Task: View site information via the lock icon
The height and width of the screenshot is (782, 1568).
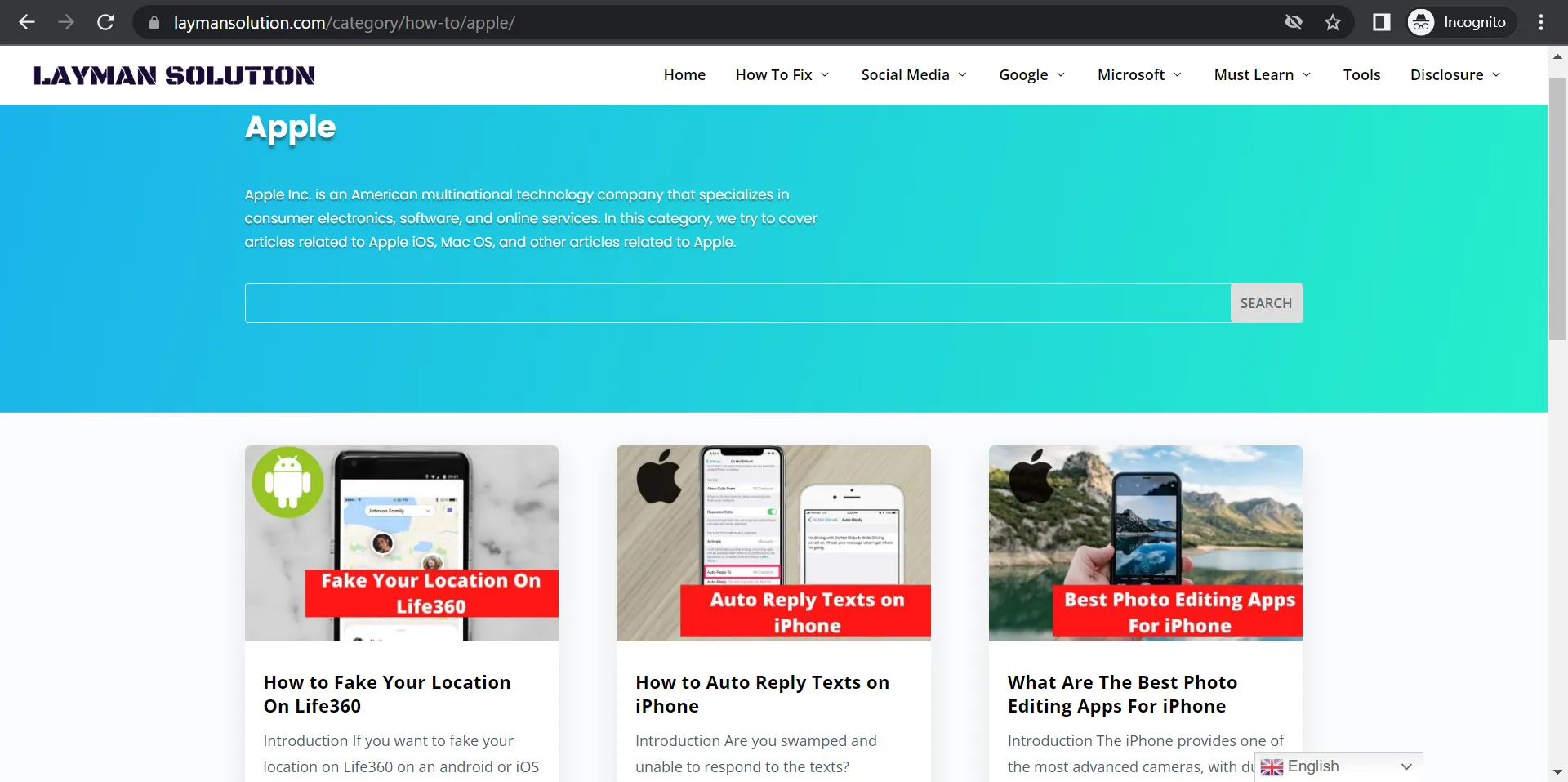Action: pos(154,23)
